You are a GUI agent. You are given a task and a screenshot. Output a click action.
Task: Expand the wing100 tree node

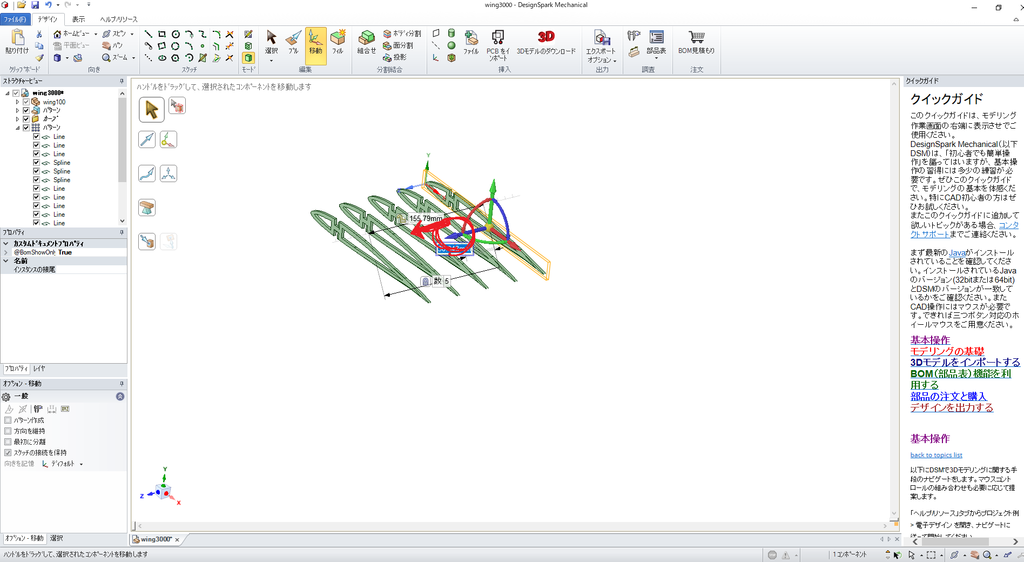[x=18, y=102]
